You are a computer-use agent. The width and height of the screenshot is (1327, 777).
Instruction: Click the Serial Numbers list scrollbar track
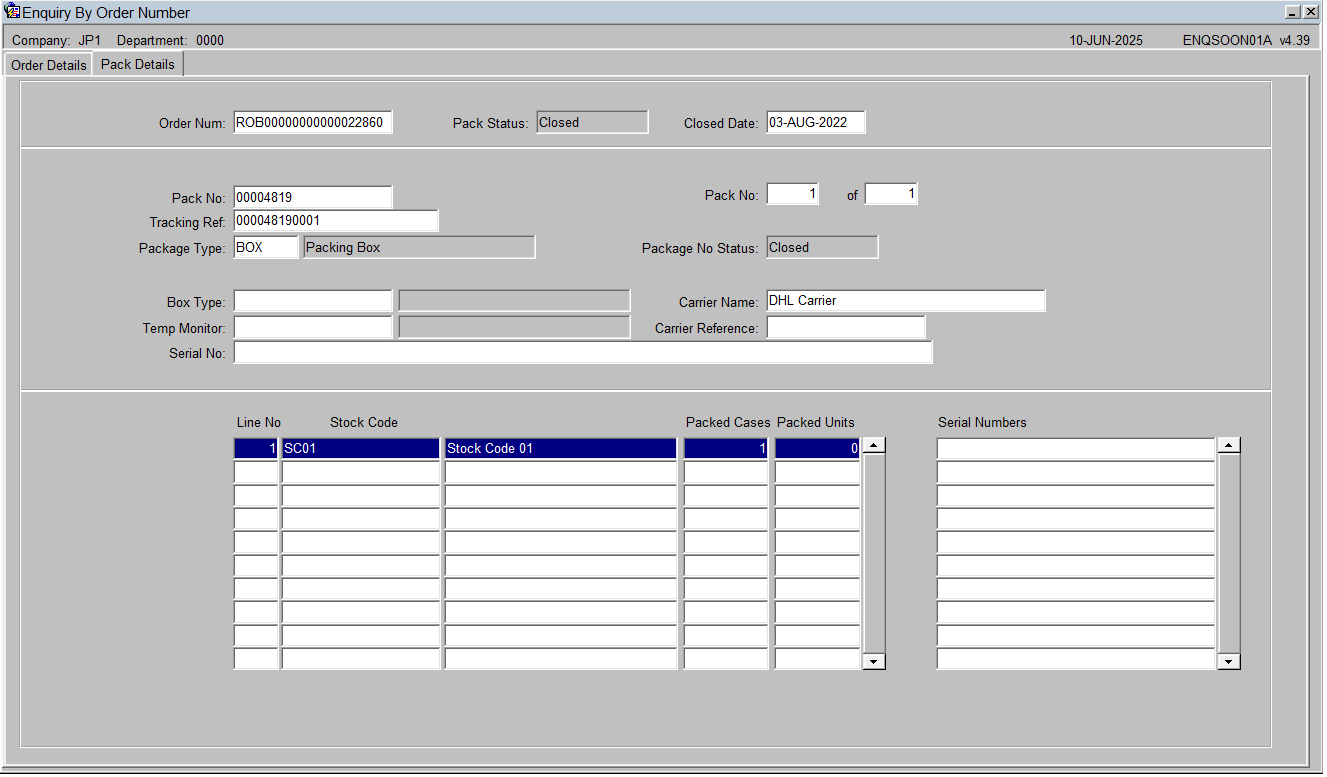tap(1230, 553)
